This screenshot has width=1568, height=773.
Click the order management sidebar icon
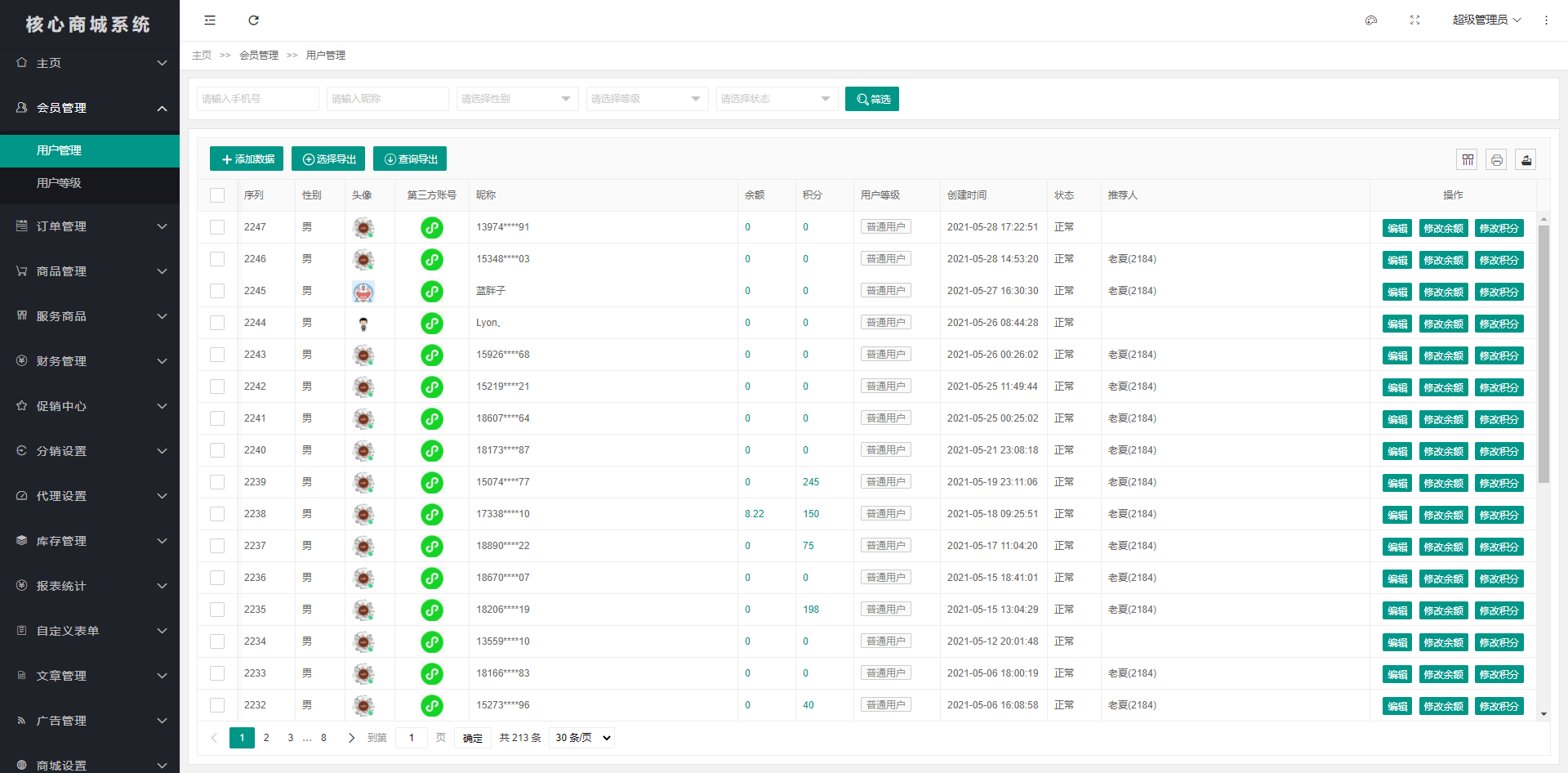pos(22,226)
